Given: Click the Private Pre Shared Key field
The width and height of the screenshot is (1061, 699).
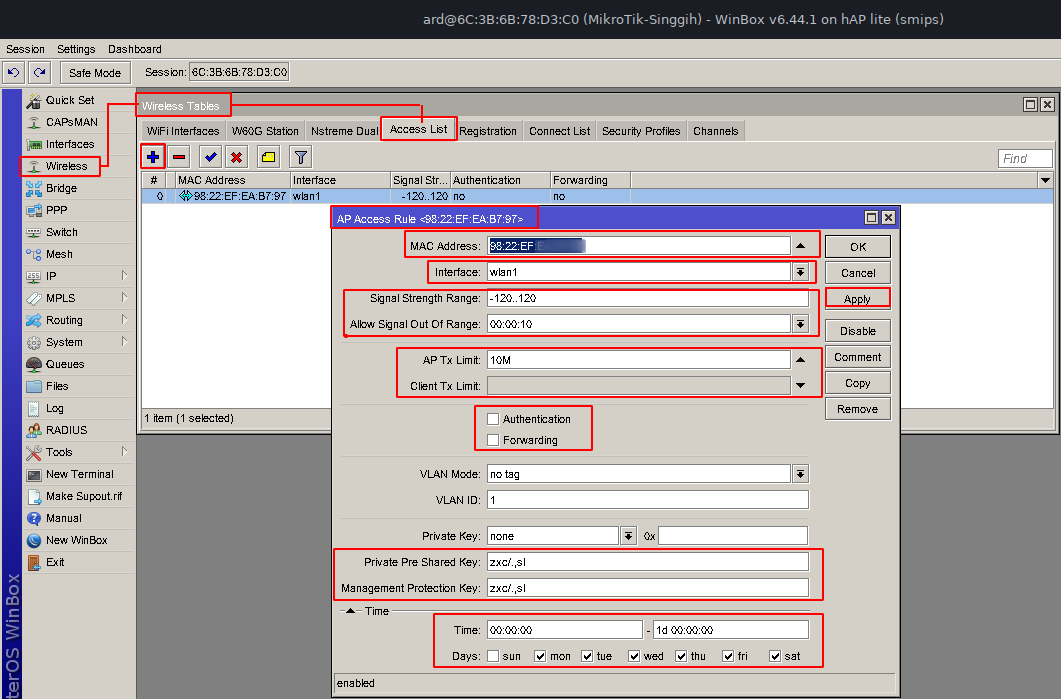Looking at the screenshot, I should pos(648,562).
